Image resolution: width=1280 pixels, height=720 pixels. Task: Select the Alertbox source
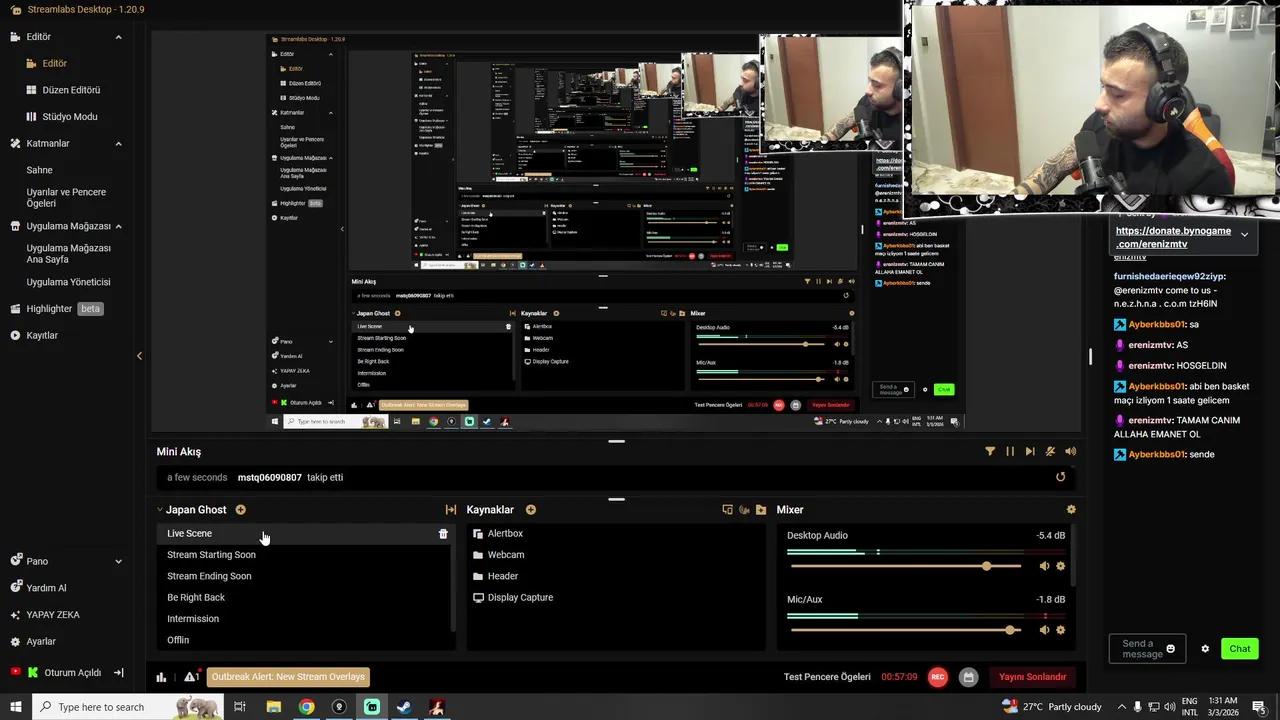pyautogui.click(x=505, y=534)
